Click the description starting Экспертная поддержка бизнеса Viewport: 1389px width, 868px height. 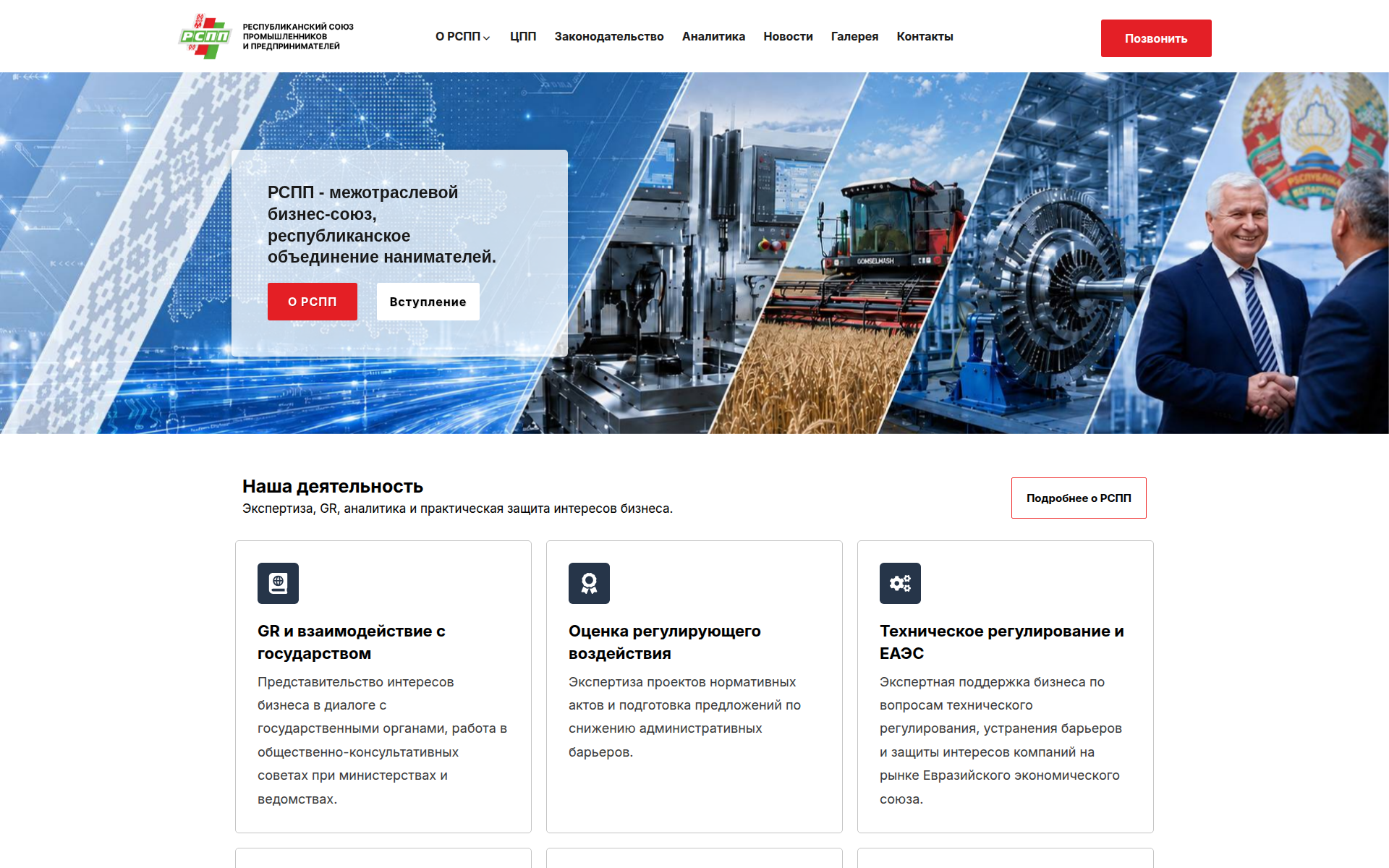click(1001, 740)
